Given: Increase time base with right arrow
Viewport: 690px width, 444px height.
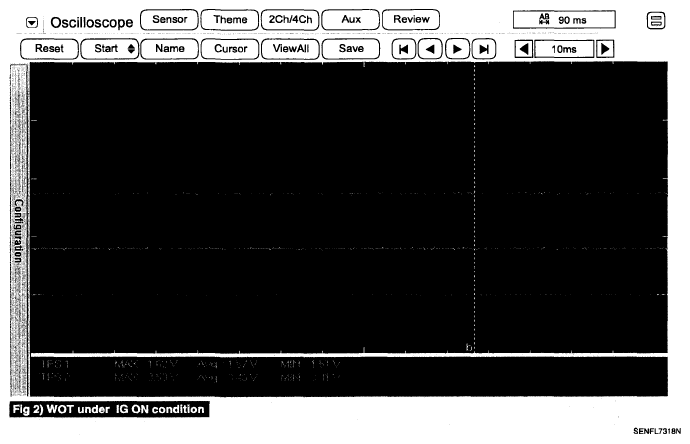Looking at the screenshot, I should tap(603, 48).
